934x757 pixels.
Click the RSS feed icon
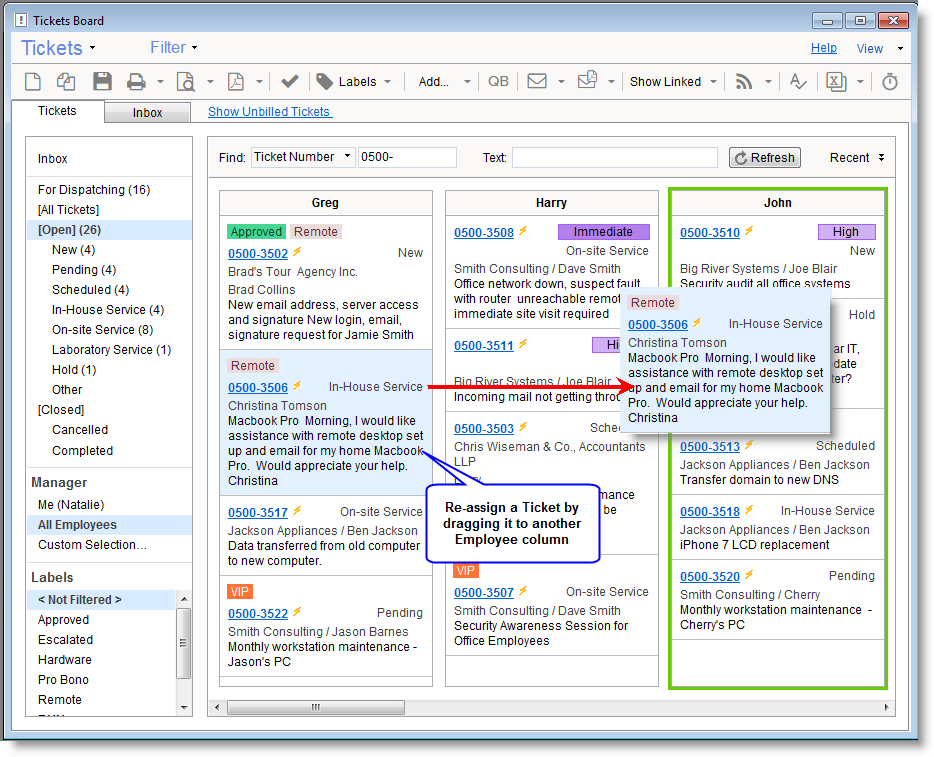(744, 82)
